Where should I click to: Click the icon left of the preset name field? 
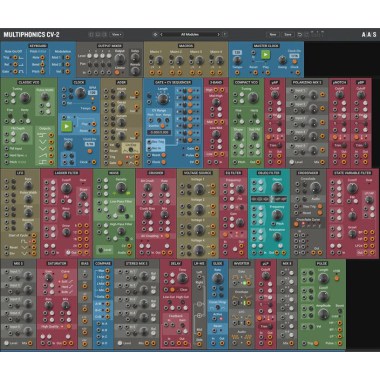point(155,34)
